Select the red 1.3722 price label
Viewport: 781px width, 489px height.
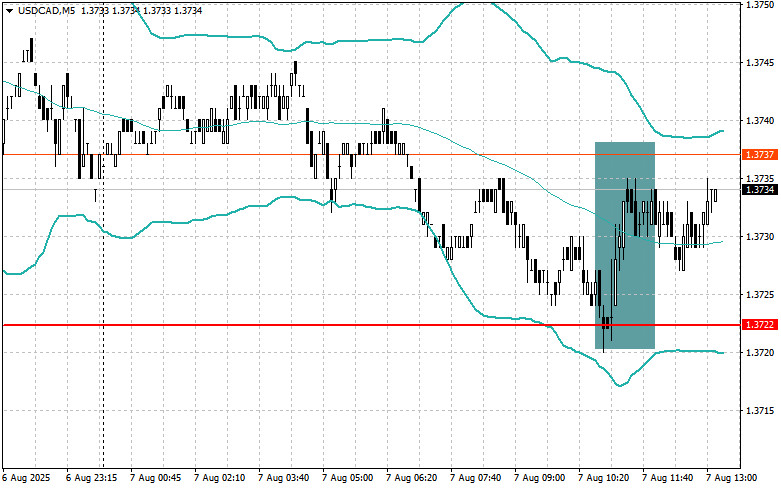(x=760, y=325)
